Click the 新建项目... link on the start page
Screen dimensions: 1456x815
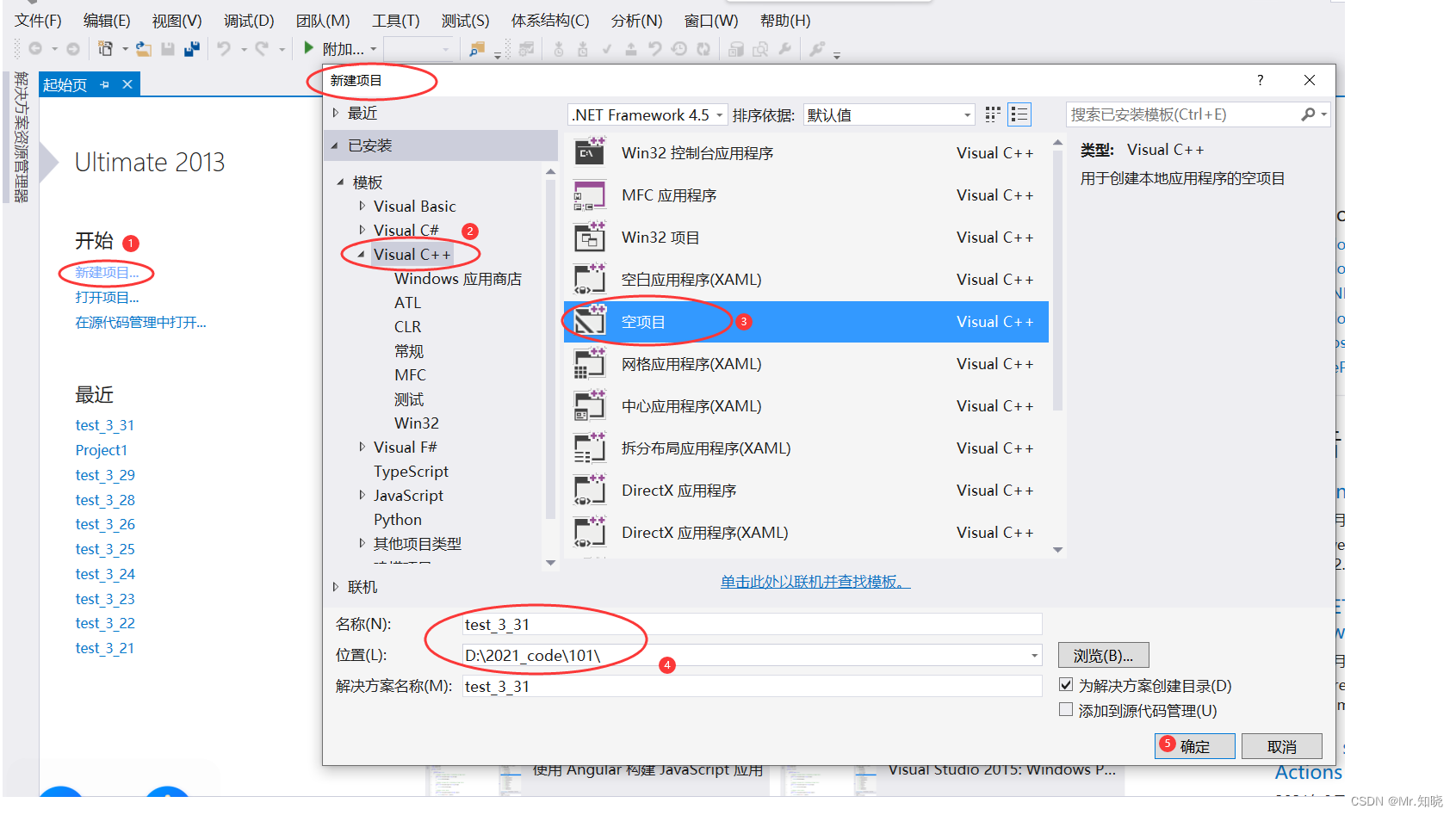coord(106,273)
